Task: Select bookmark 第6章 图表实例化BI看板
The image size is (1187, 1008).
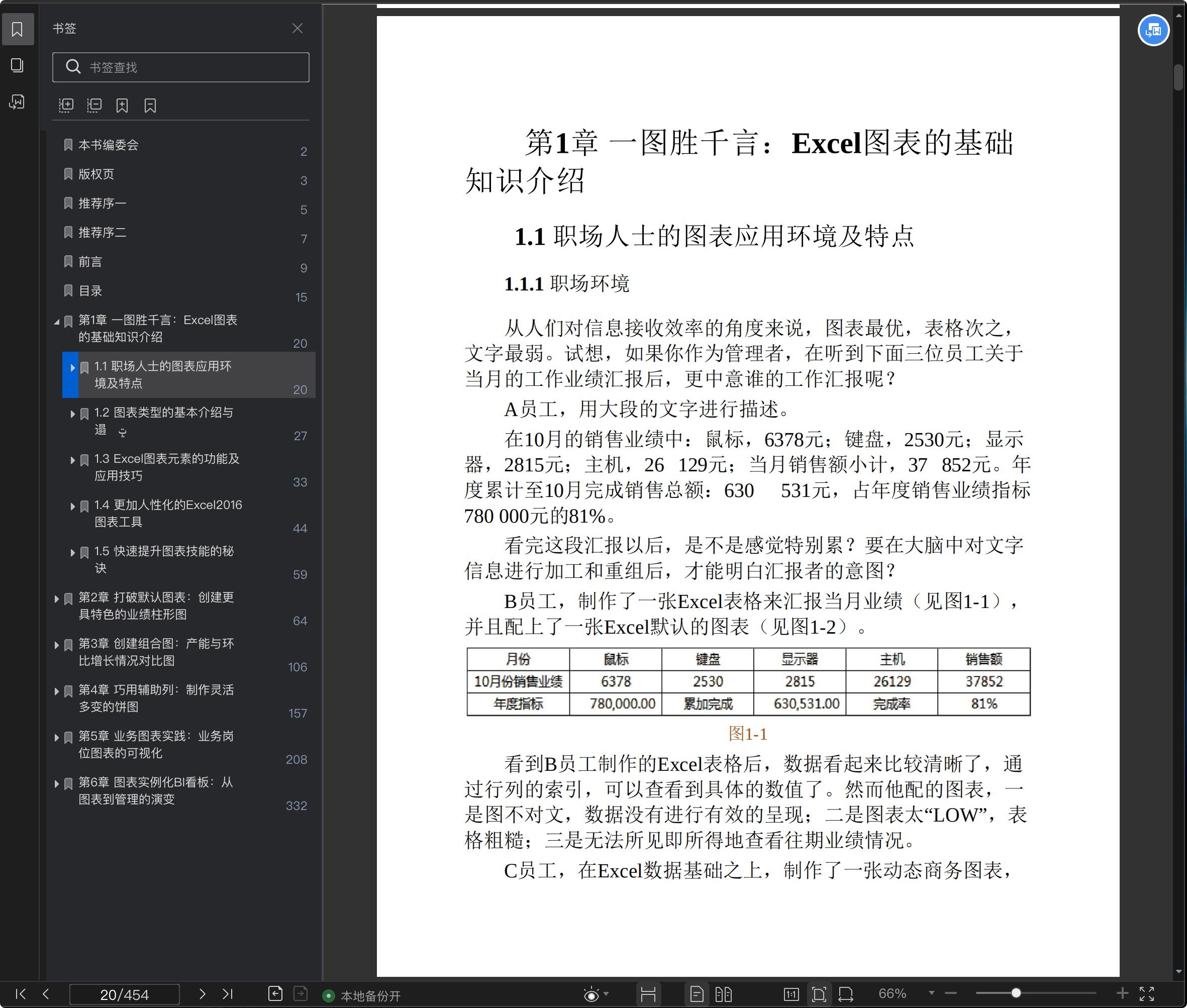Action: pyautogui.click(x=155, y=791)
